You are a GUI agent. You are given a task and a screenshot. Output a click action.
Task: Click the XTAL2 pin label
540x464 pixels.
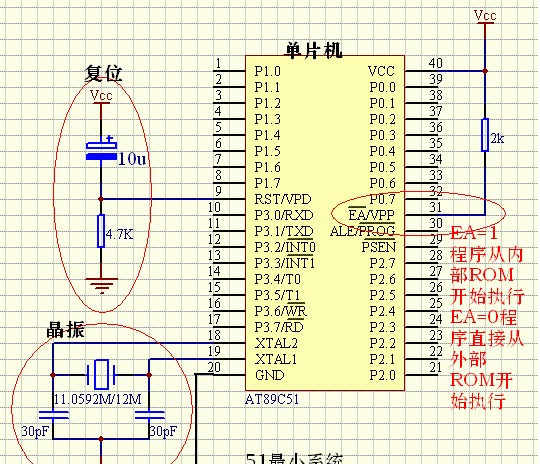coord(277,343)
